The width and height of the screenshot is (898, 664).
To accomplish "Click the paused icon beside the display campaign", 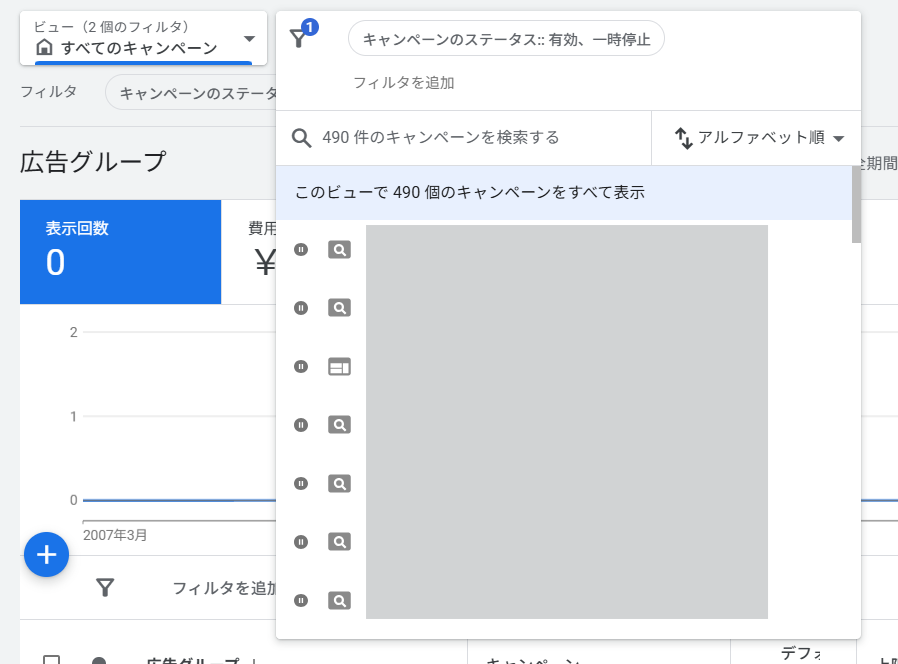I will 301,367.
